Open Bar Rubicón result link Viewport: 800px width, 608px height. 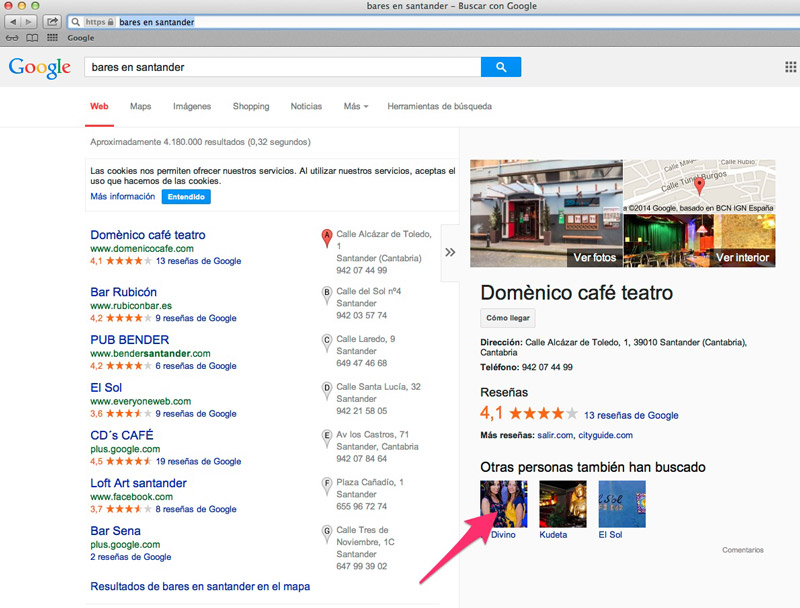coord(123,292)
